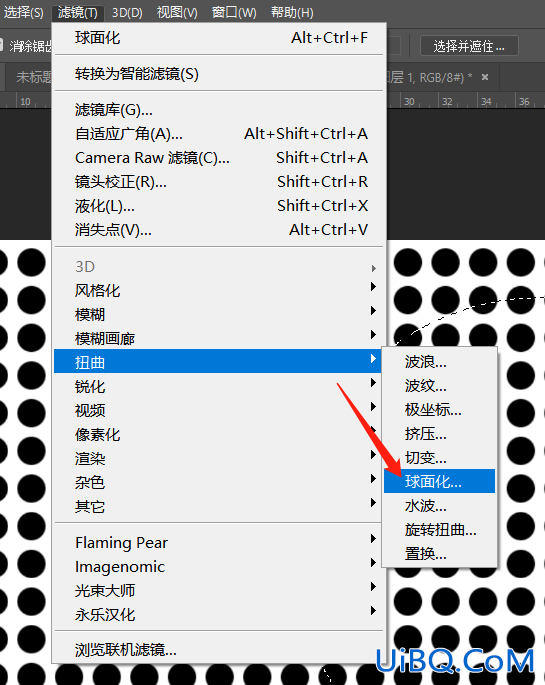Select 波纹... distort filter
The image size is (545, 685).
pyautogui.click(x=439, y=386)
